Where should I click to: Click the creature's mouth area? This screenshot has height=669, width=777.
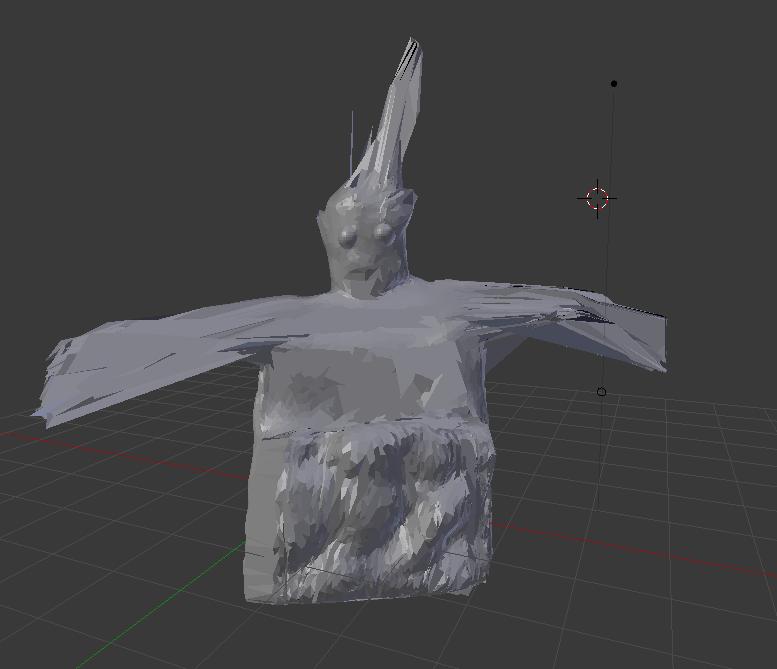(x=362, y=269)
